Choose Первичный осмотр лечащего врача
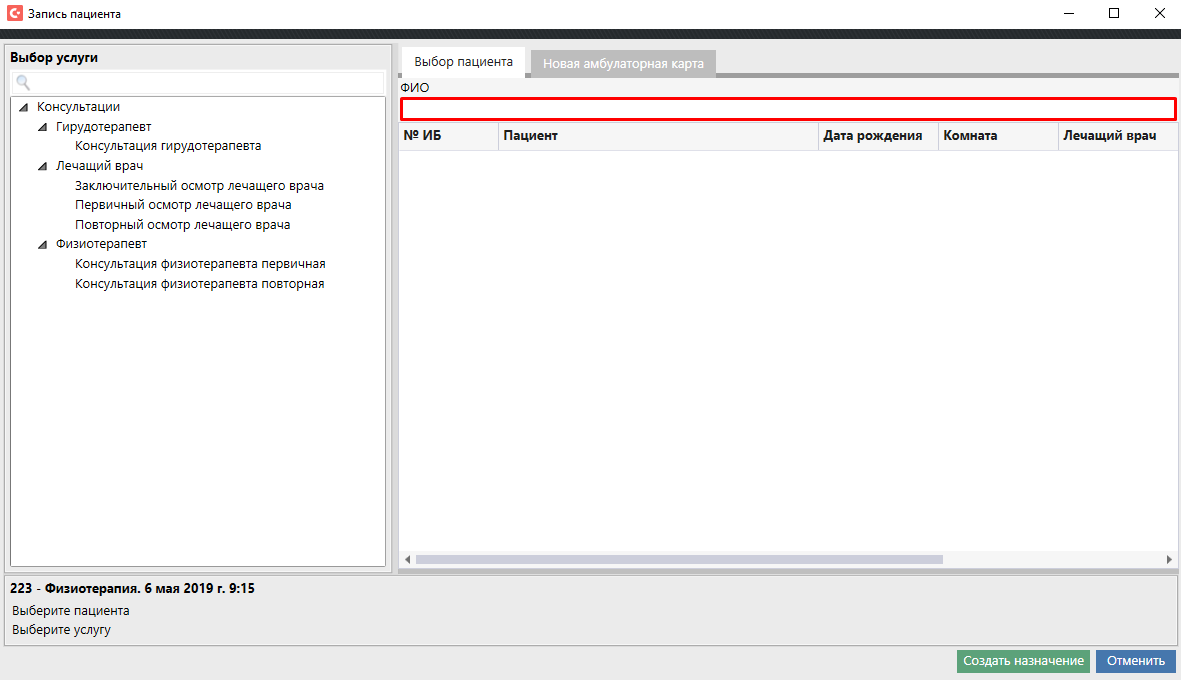This screenshot has width=1181, height=680. [x=183, y=205]
